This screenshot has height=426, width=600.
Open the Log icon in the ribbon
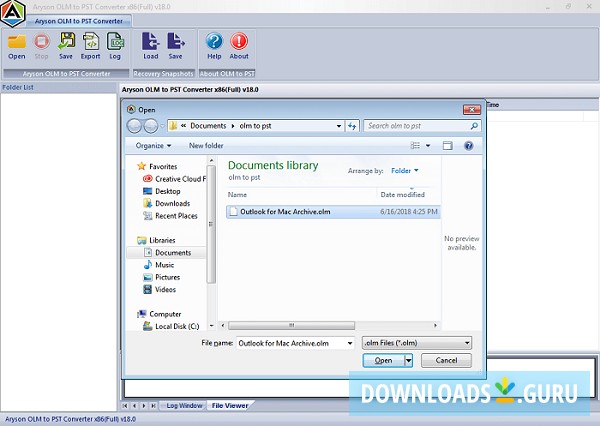click(x=115, y=41)
